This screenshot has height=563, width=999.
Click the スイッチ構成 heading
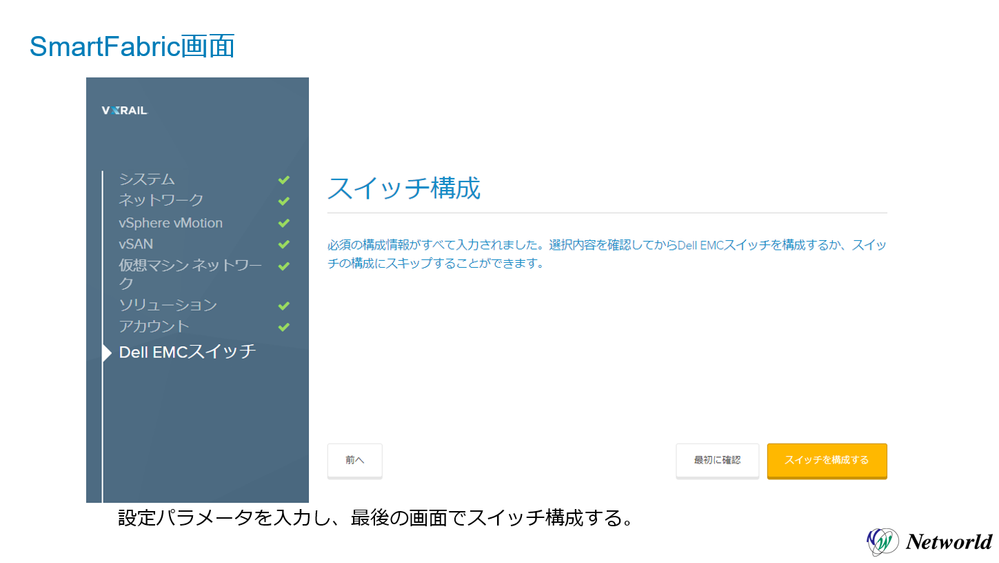pyautogui.click(x=404, y=189)
